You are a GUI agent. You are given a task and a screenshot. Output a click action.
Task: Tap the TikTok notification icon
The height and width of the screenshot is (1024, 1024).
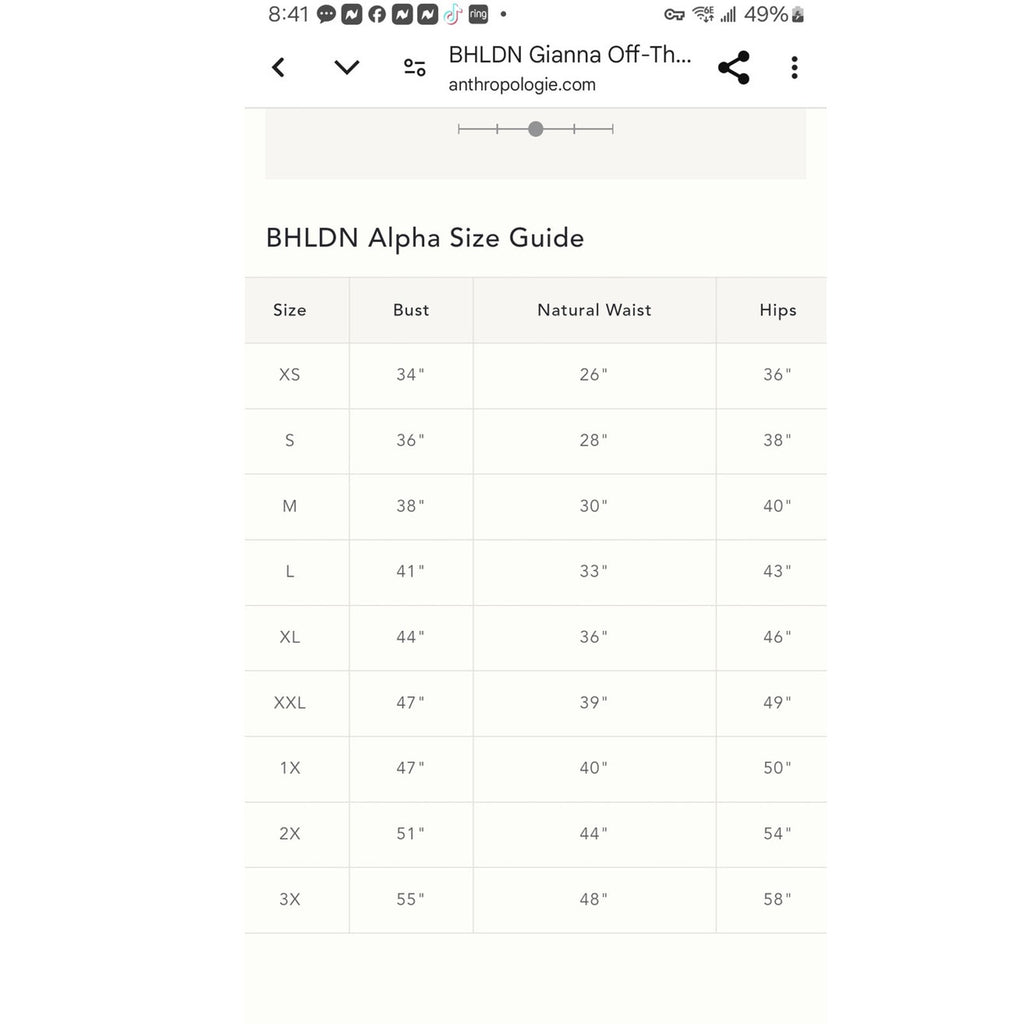click(452, 14)
